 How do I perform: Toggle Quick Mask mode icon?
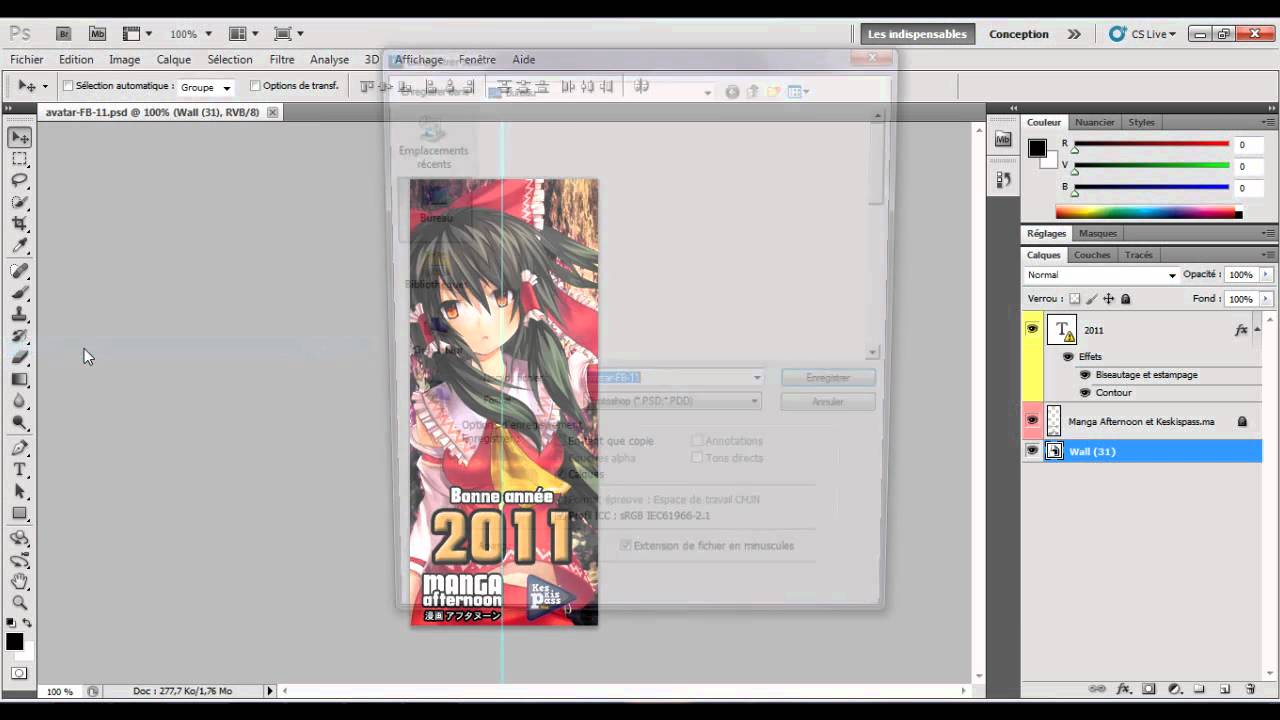pyautogui.click(x=20, y=673)
